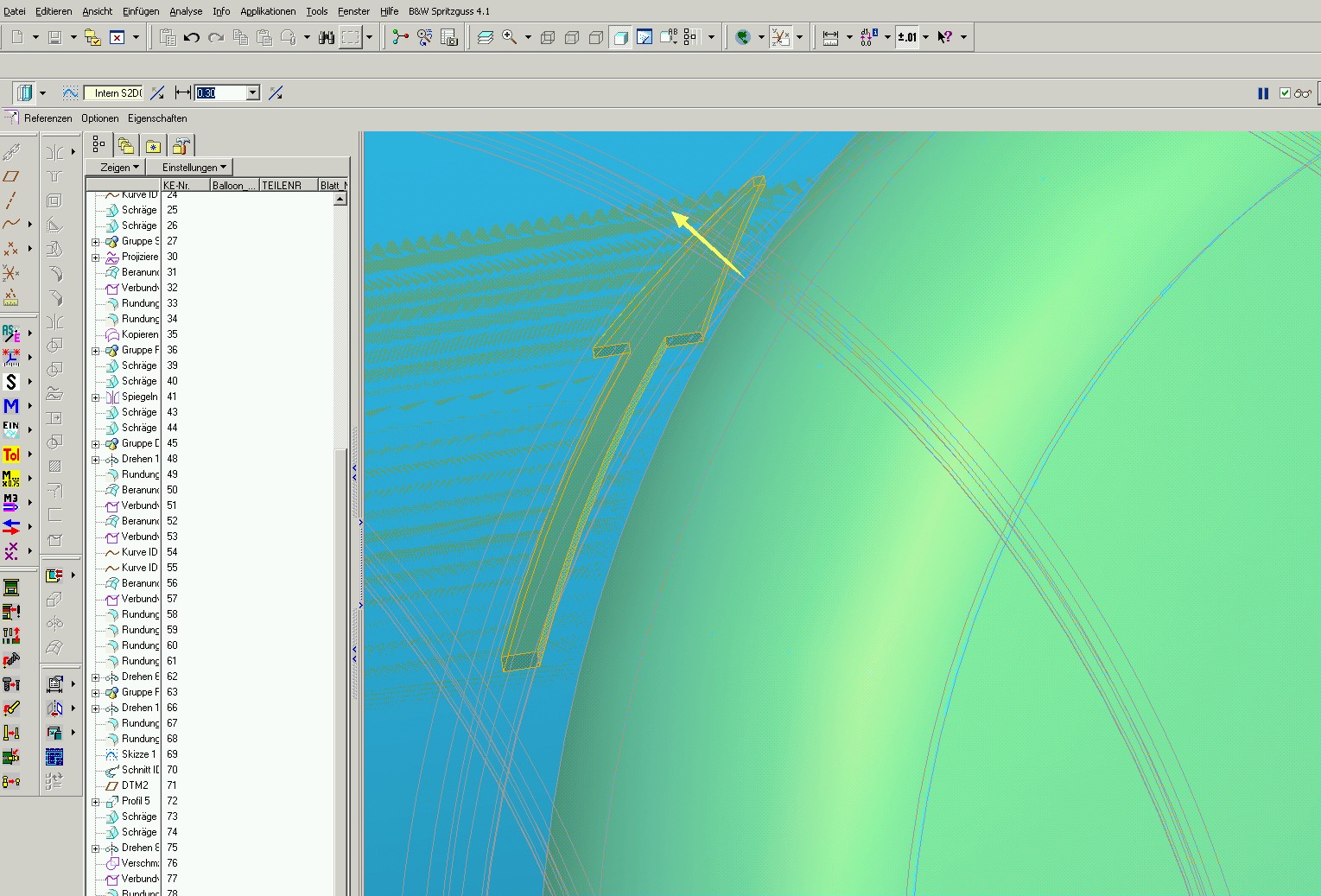
Task: Open the layers stack icon
Action: (x=486, y=37)
